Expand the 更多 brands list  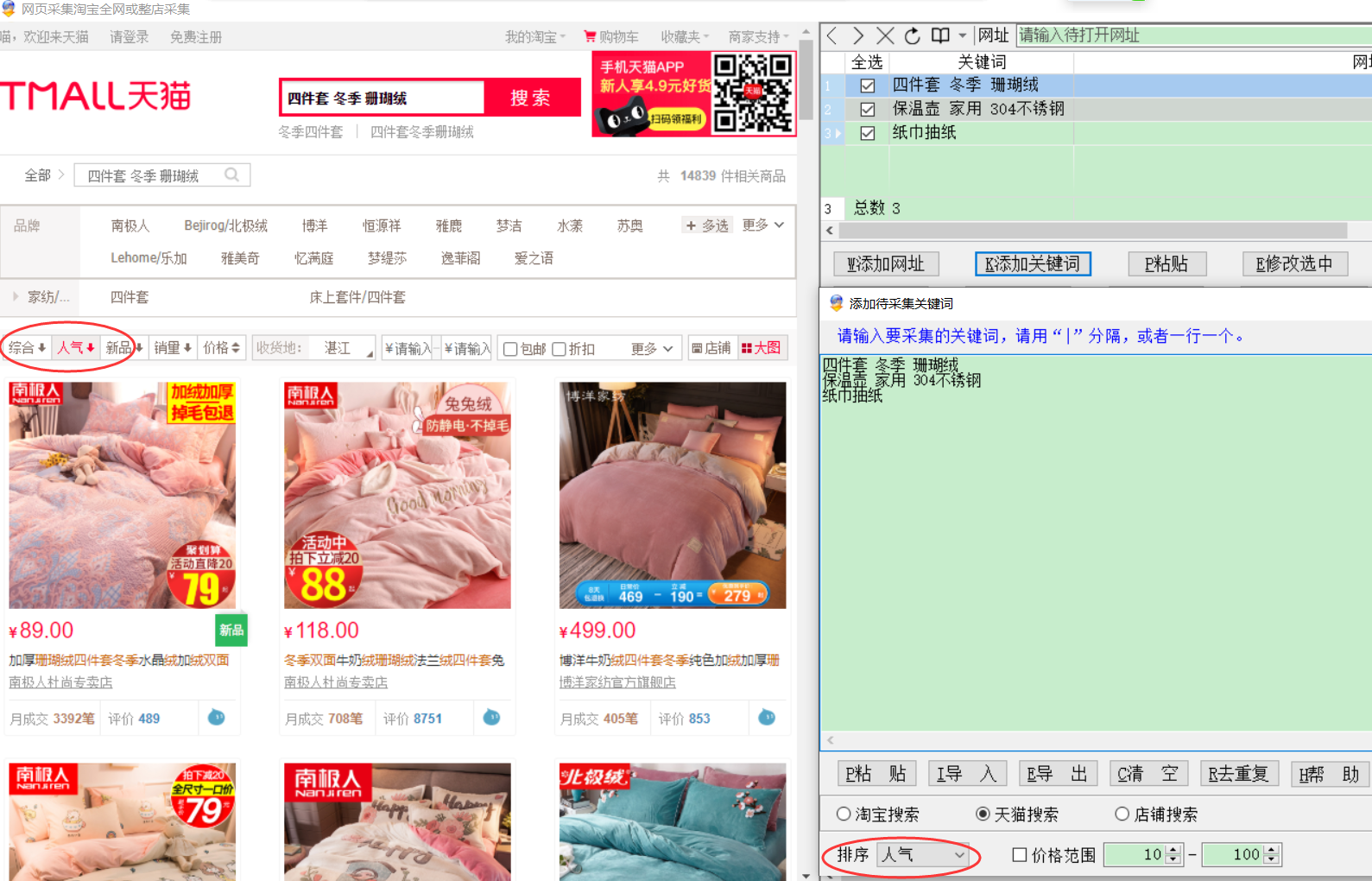[x=762, y=225]
